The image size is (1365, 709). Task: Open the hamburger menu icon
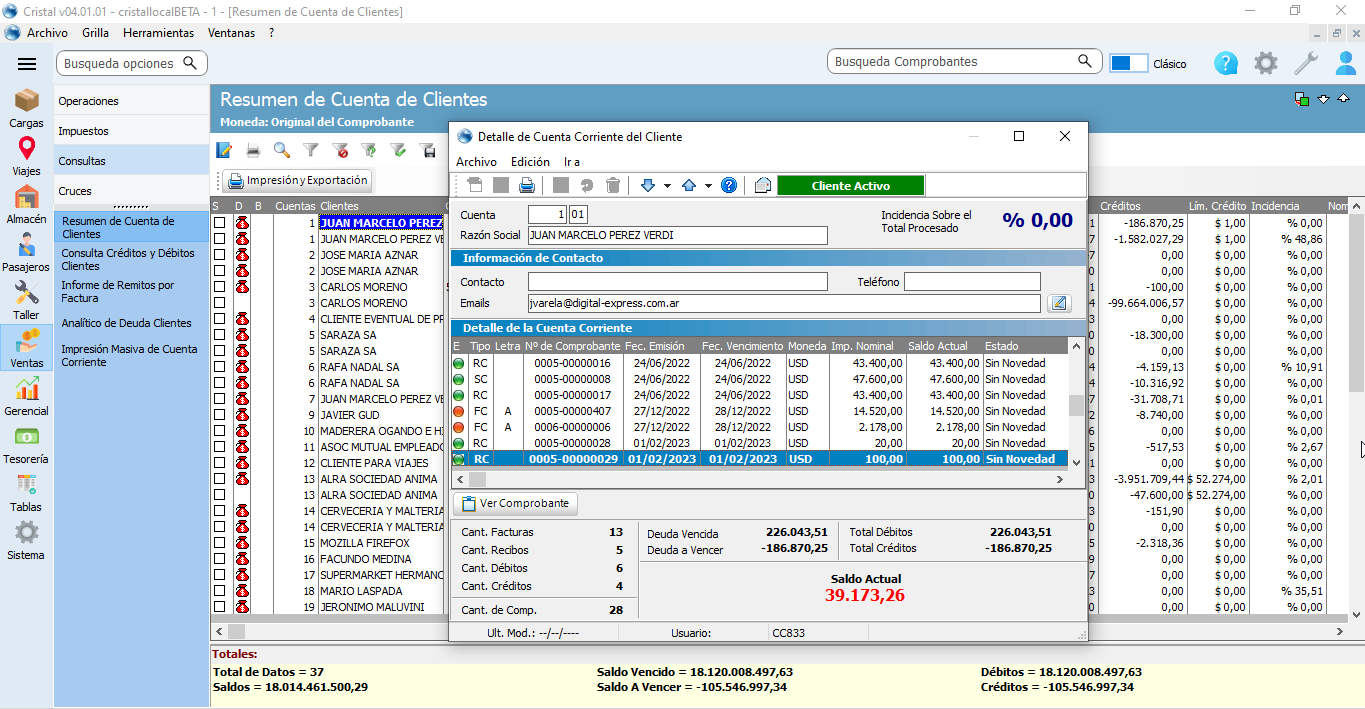[x=27, y=64]
